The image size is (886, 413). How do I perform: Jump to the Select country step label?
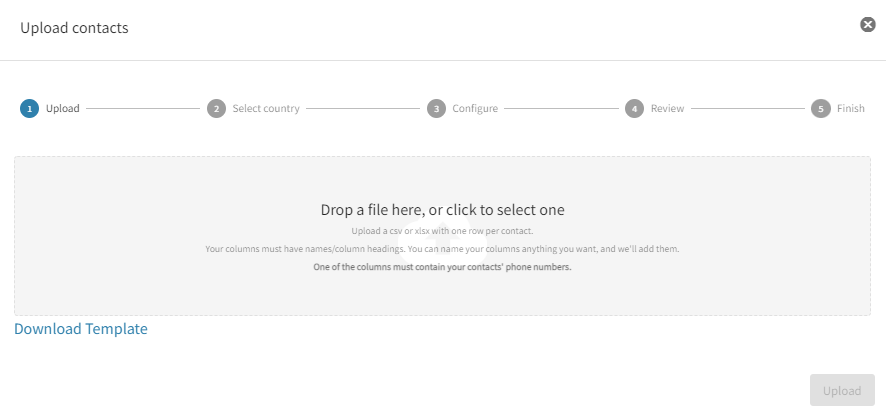click(x=266, y=109)
